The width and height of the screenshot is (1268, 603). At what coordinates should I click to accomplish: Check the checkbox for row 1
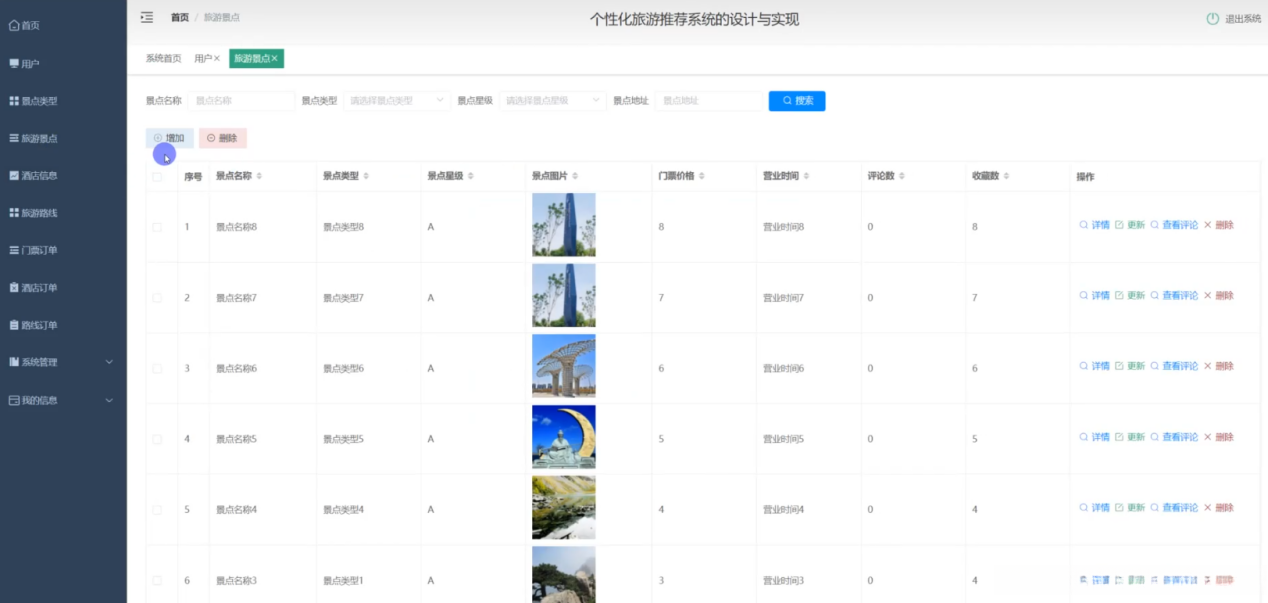pos(157,227)
